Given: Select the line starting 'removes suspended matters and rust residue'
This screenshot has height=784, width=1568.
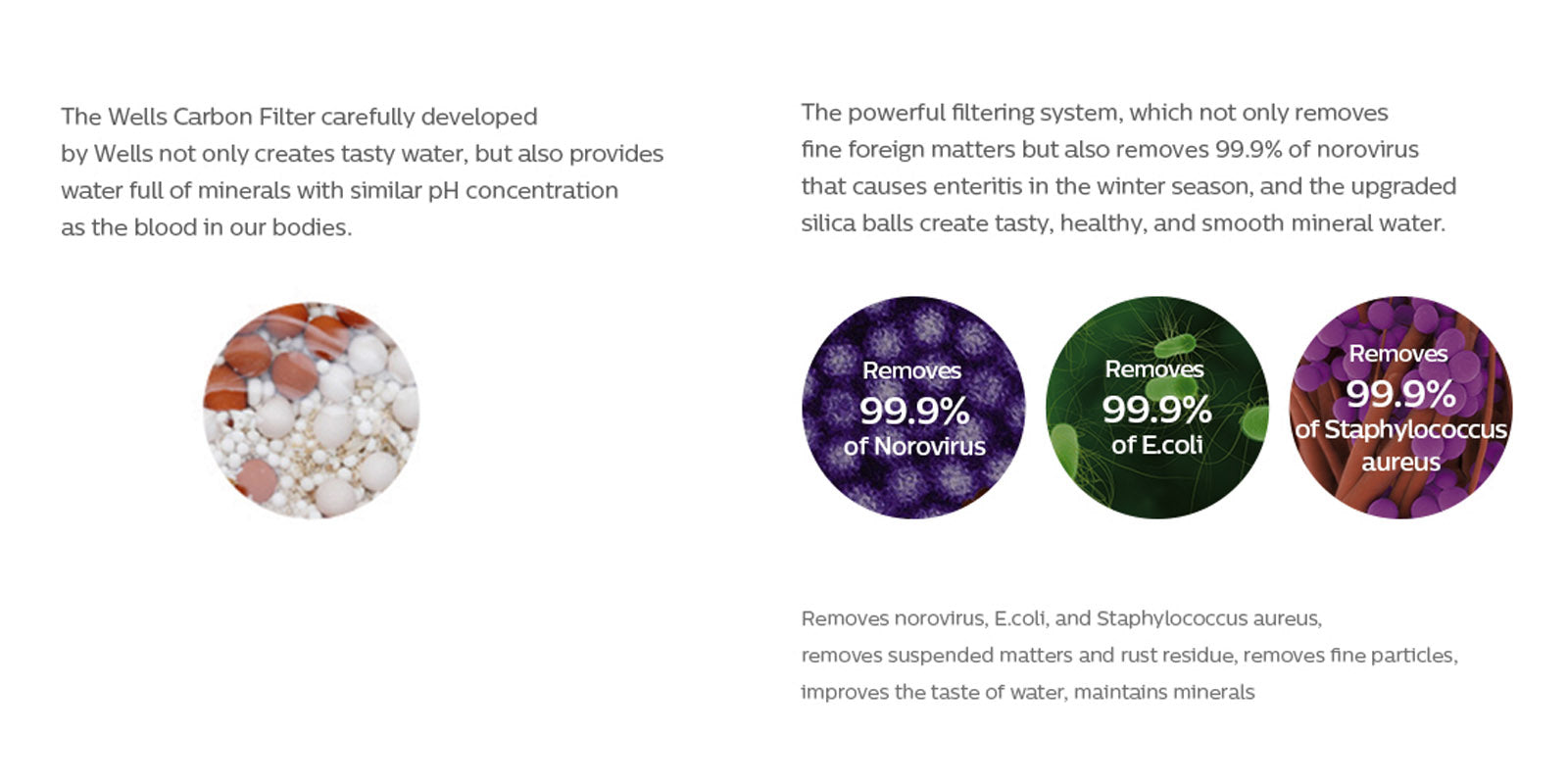Looking at the screenshot, I should tap(1129, 656).
